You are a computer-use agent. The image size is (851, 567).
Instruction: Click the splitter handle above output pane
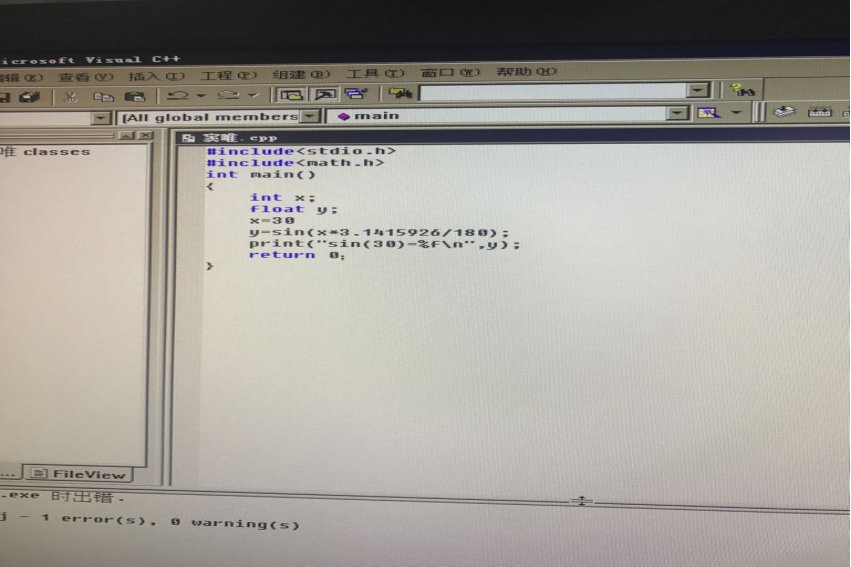click(581, 501)
